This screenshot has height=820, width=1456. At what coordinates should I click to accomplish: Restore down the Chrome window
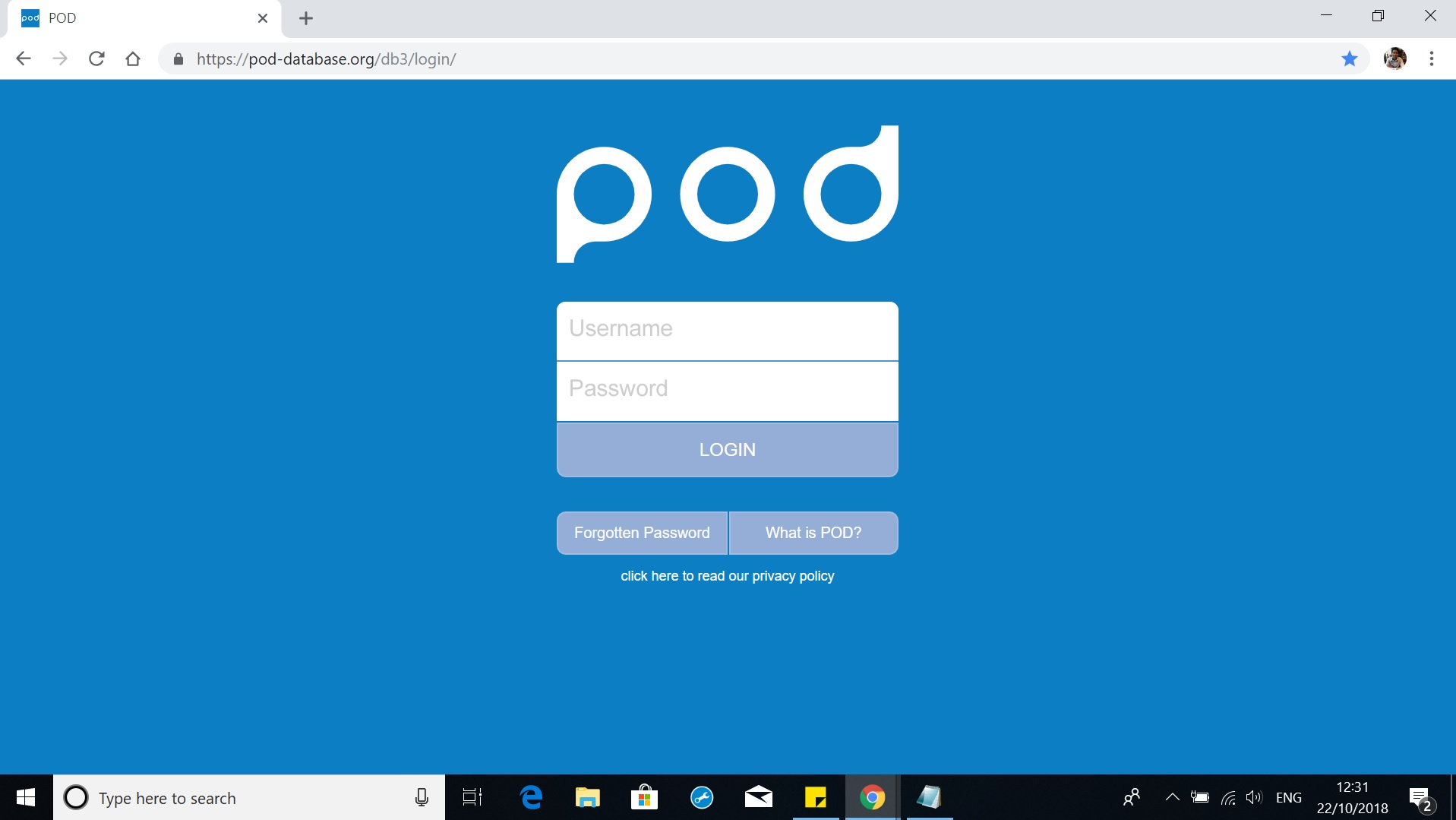pyautogui.click(x=1379, y=15)
